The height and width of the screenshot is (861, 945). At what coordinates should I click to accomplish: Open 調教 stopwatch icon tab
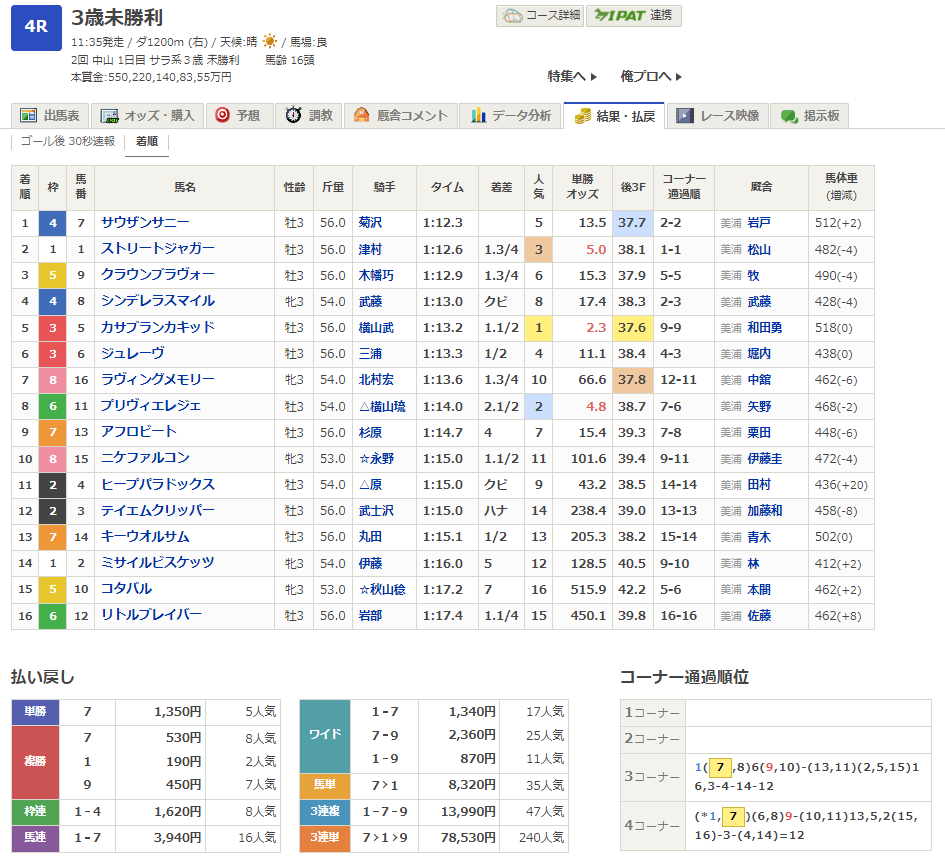tap(309, 115)
